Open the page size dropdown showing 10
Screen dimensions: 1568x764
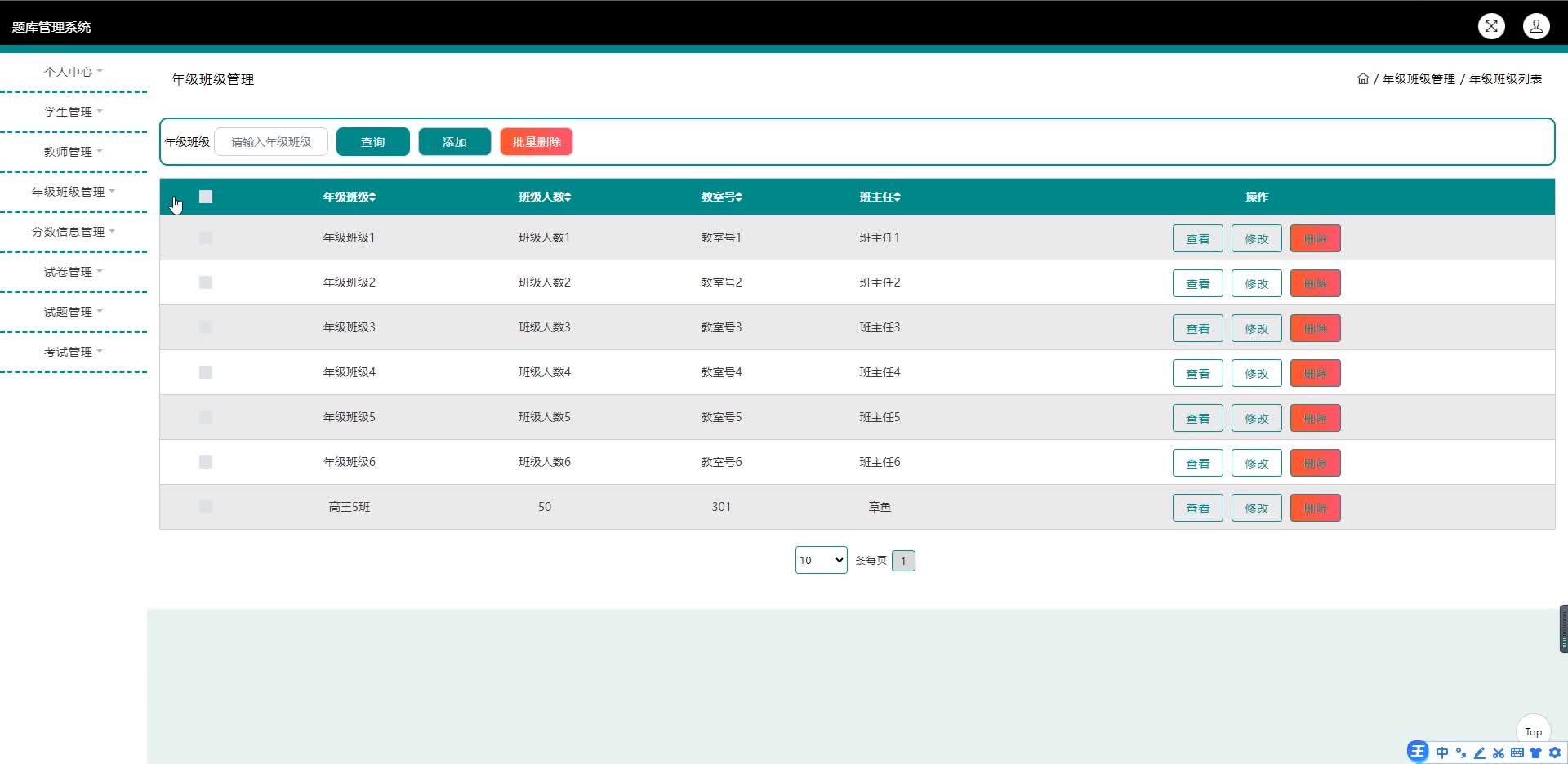pyautogui.click(x=821, y=560)
